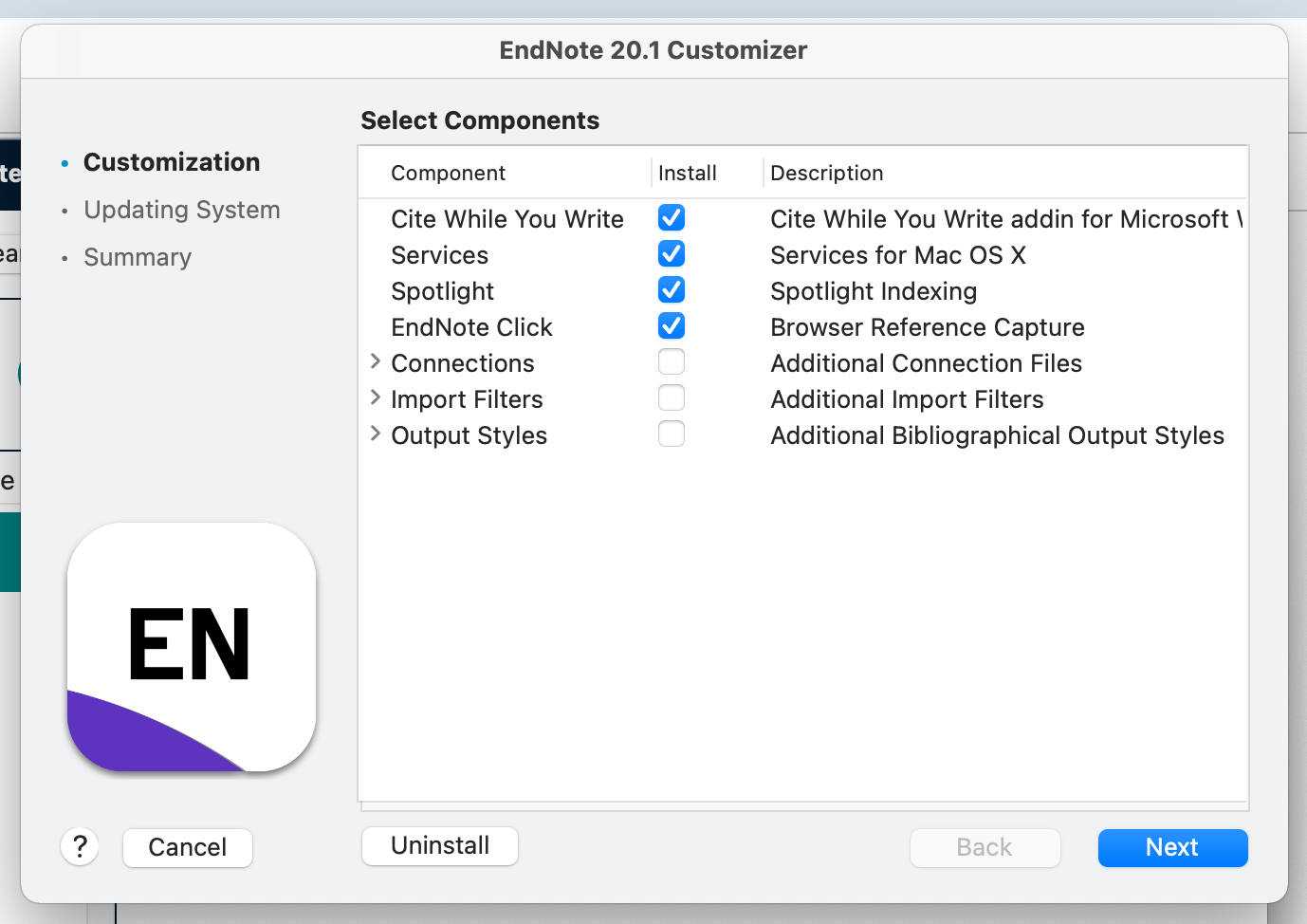Click the Uninstall button
1307x924 pixels.
pyautogui.click(x=440, y=845)
